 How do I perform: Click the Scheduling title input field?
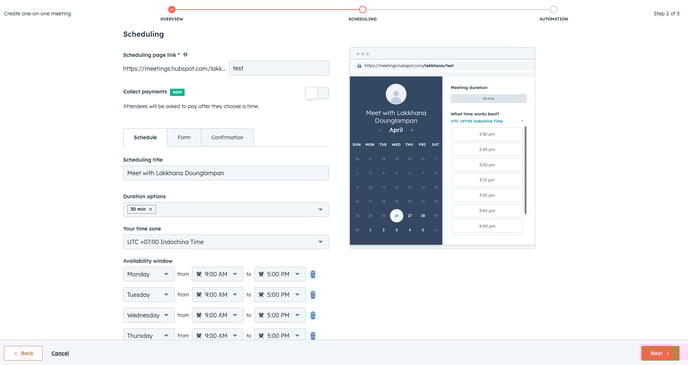coord(226,173)
